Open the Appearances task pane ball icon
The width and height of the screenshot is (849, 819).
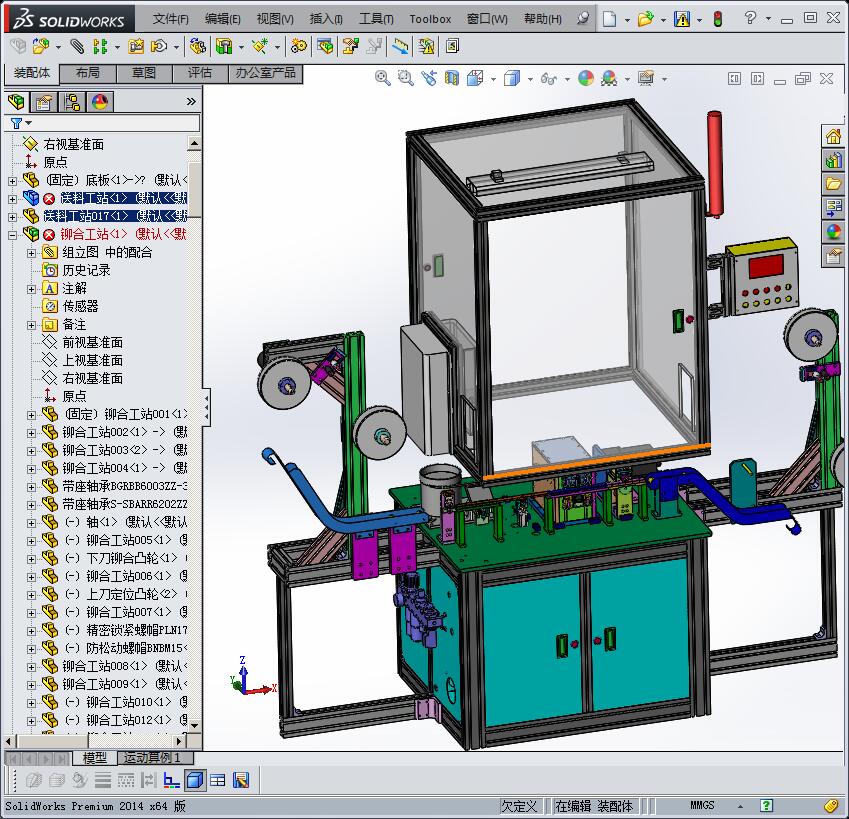(x=834, y=232)
